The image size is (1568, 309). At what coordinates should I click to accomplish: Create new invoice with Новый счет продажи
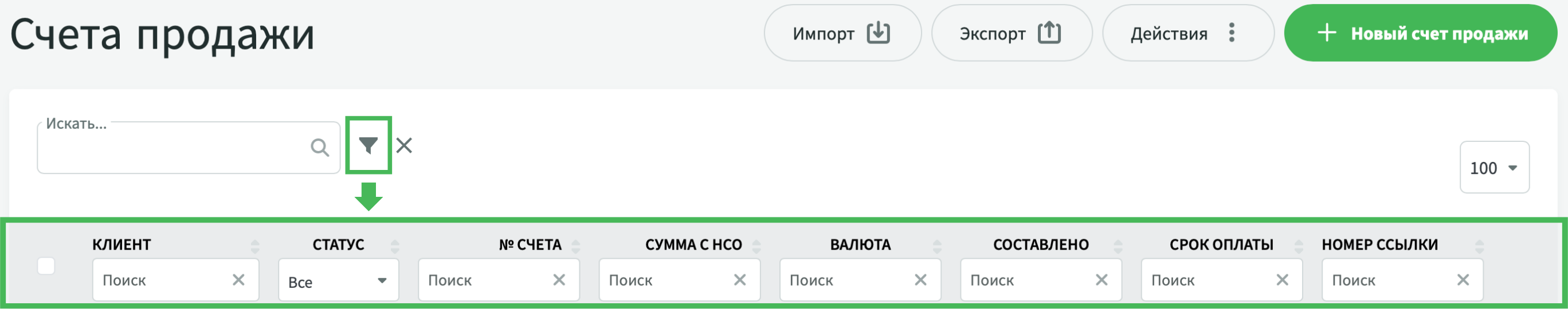tap(1420, 33)
